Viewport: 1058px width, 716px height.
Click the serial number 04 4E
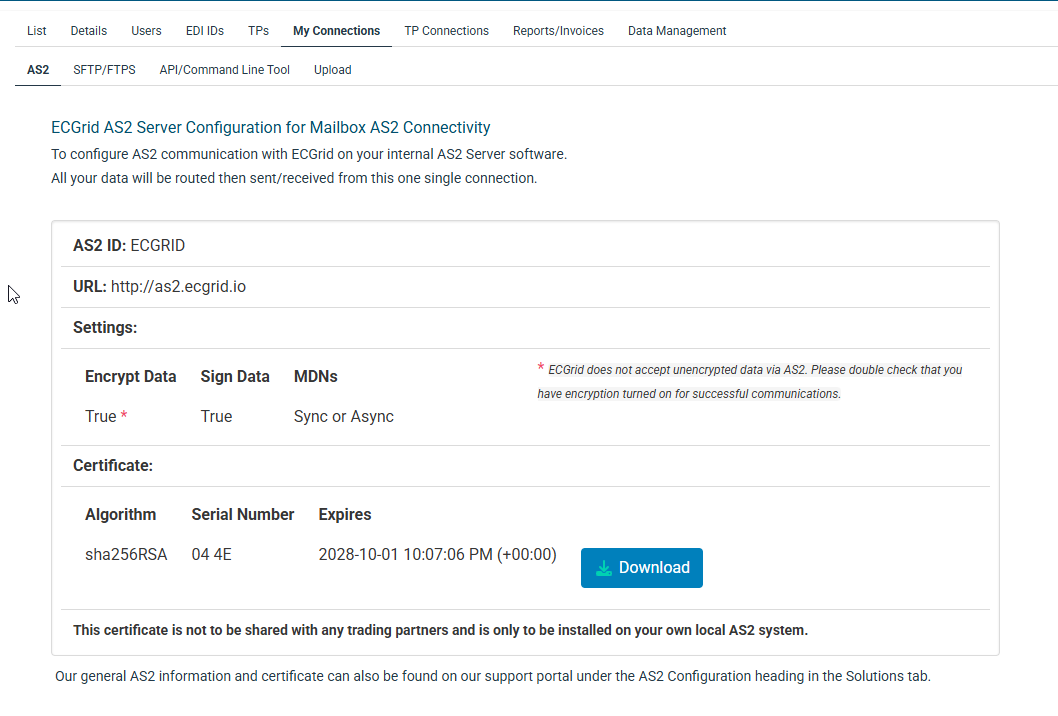(x=211, y=555)
